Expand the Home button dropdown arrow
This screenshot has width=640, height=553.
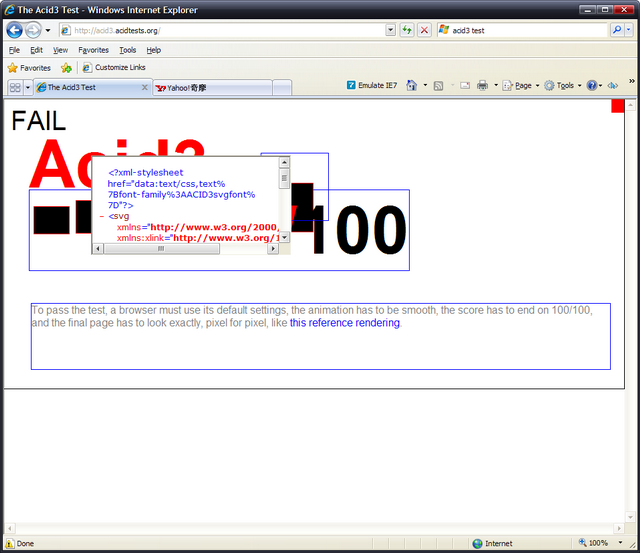425,85
